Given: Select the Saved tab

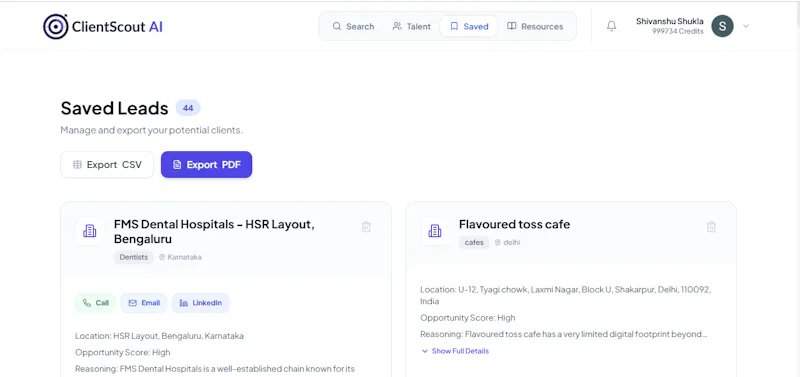Looking at the screenshot, I should (469, 27).
